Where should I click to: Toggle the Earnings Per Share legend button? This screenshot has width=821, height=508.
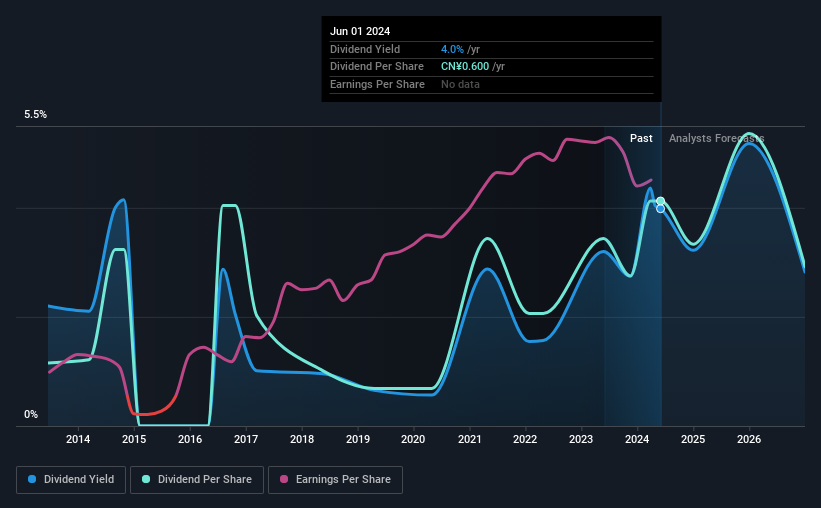335,480
